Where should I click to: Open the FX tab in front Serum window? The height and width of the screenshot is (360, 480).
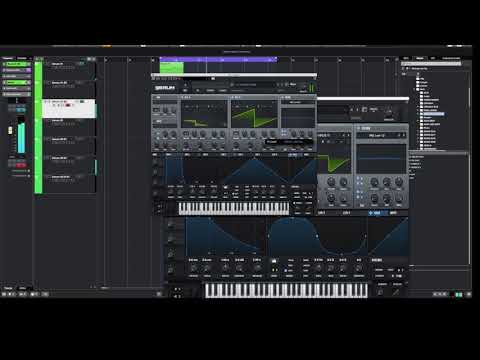(198, 91)
